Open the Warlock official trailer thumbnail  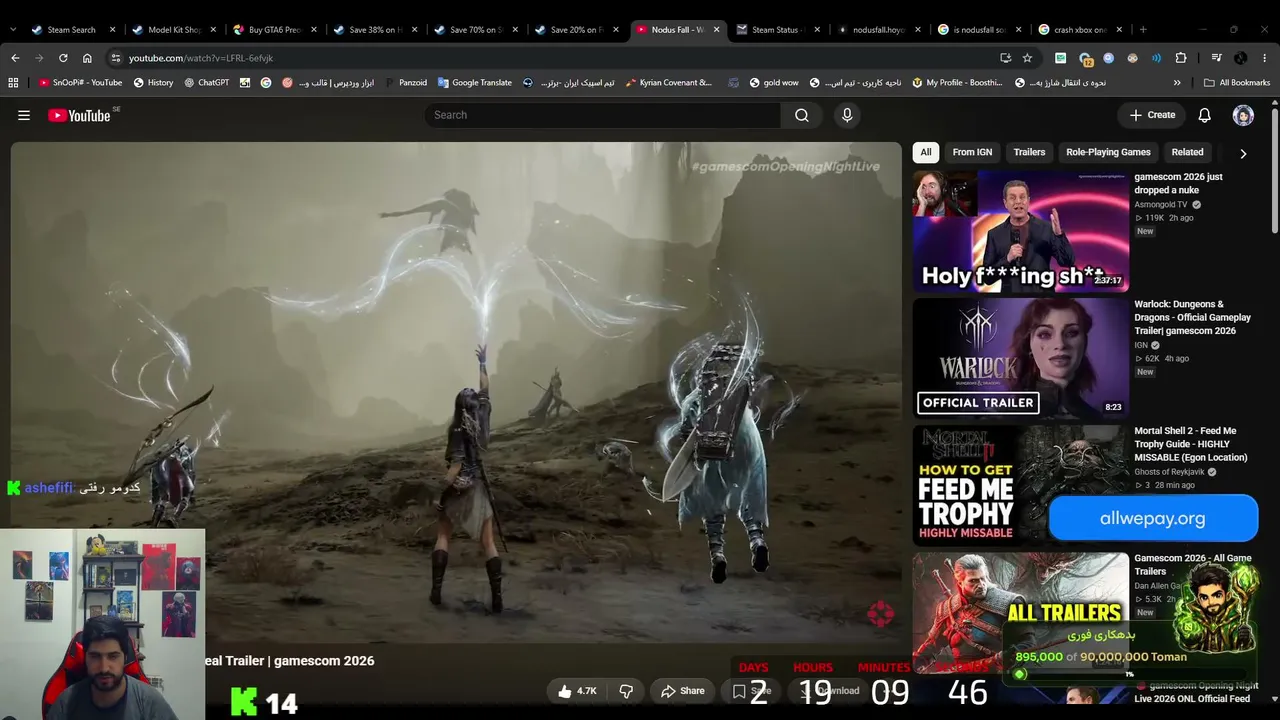coord(1020,358)
